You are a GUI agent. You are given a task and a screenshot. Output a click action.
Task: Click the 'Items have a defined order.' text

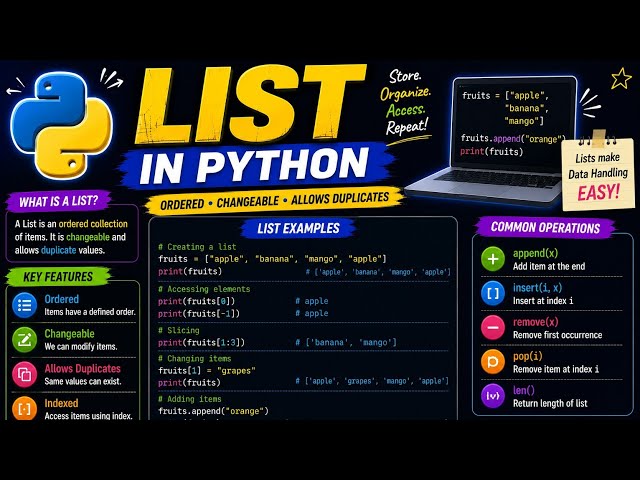click(90, 312)
